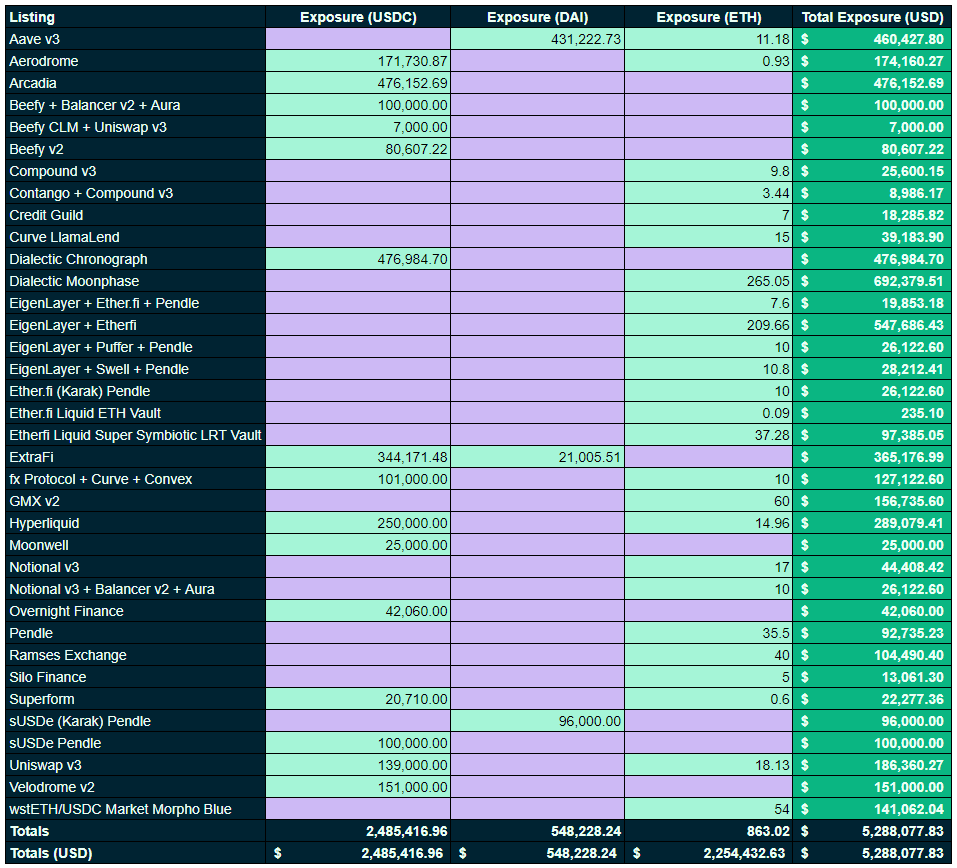The image size is (957, 868).
Task: Select Totals ETH value 863.02
Action: (x=709, y=830)
